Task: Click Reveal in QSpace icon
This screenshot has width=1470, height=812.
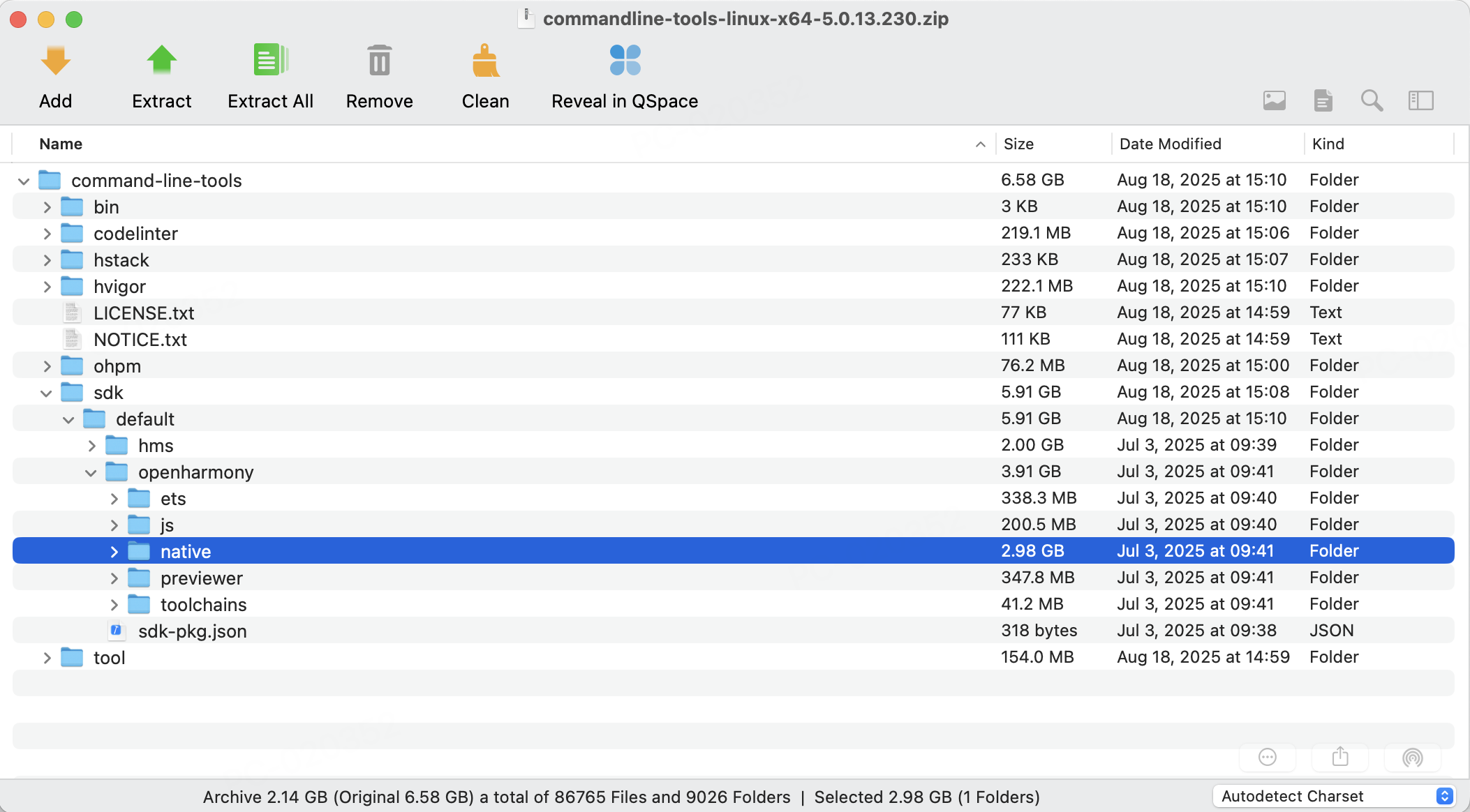Action: click(625, 61)
